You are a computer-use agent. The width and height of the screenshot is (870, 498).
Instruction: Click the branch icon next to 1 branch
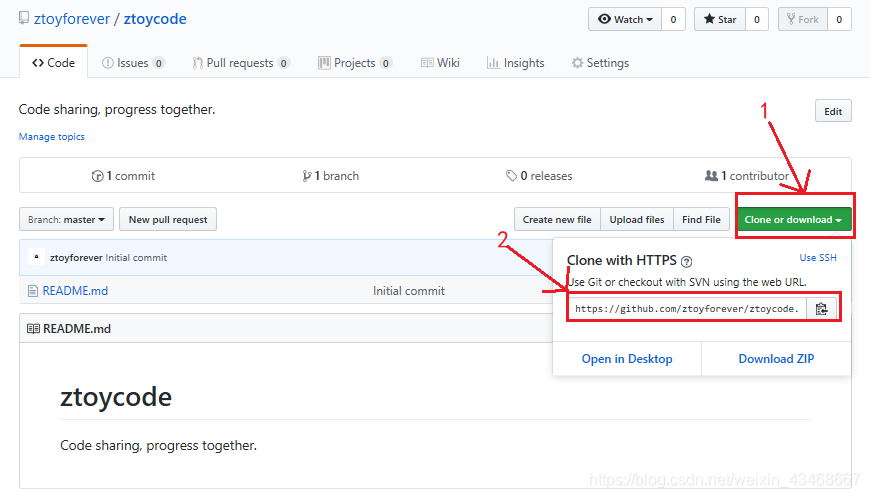[306, 176]
